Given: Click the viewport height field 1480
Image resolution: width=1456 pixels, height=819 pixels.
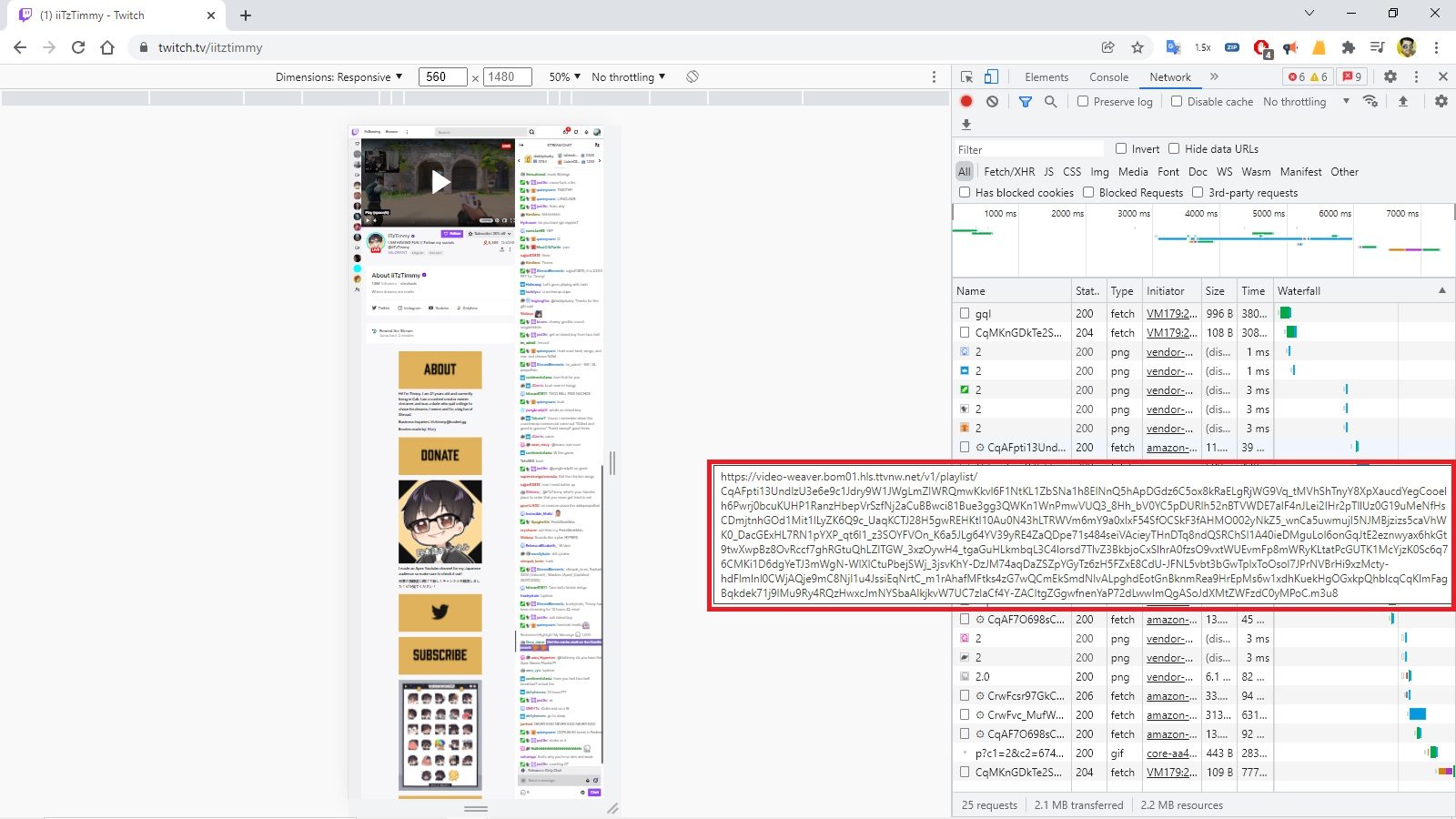Looking at the screenshot, I should (x=508, y=77).
